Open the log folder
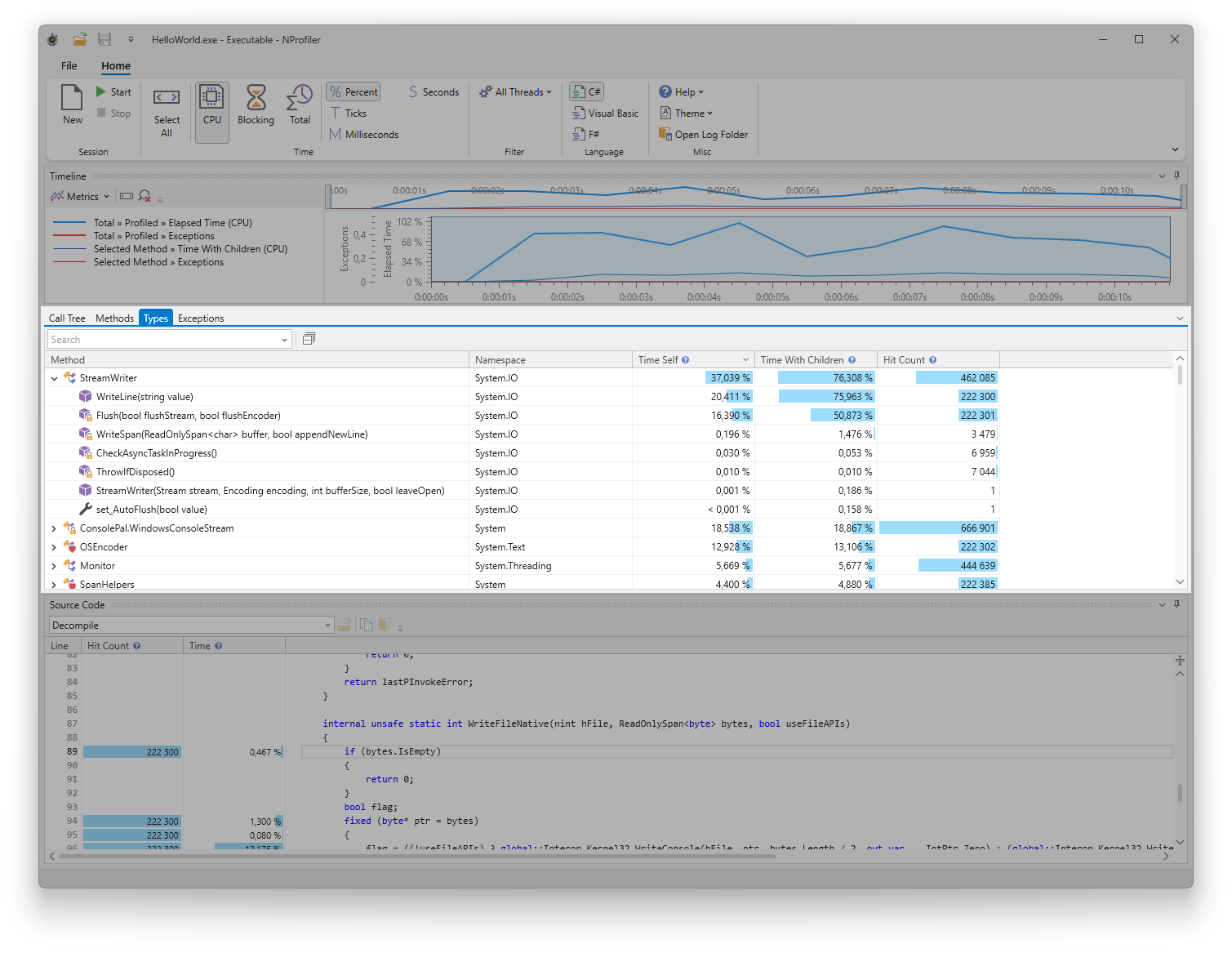The height and width of the screenshot is (953, 1232). (x=703, y=135)
